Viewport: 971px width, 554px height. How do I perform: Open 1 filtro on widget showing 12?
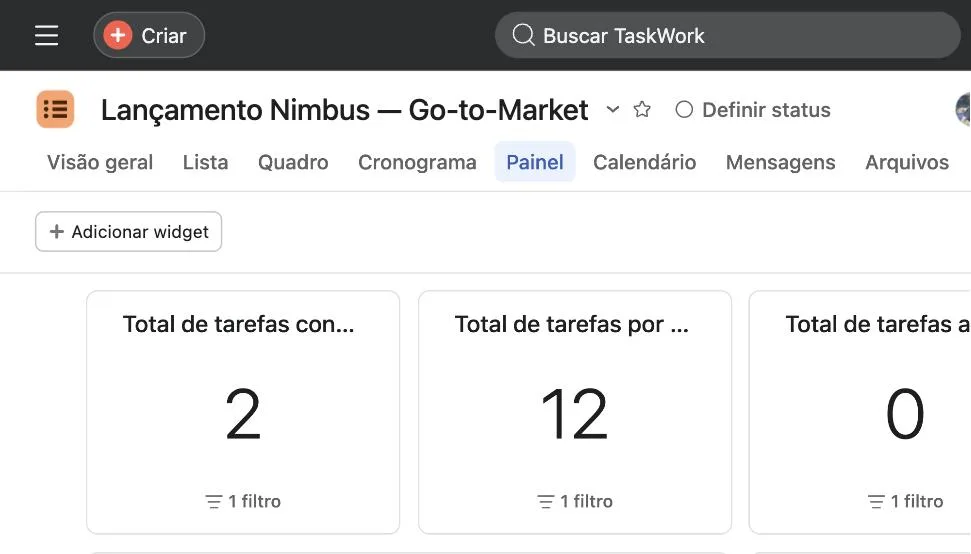[575, 501]
